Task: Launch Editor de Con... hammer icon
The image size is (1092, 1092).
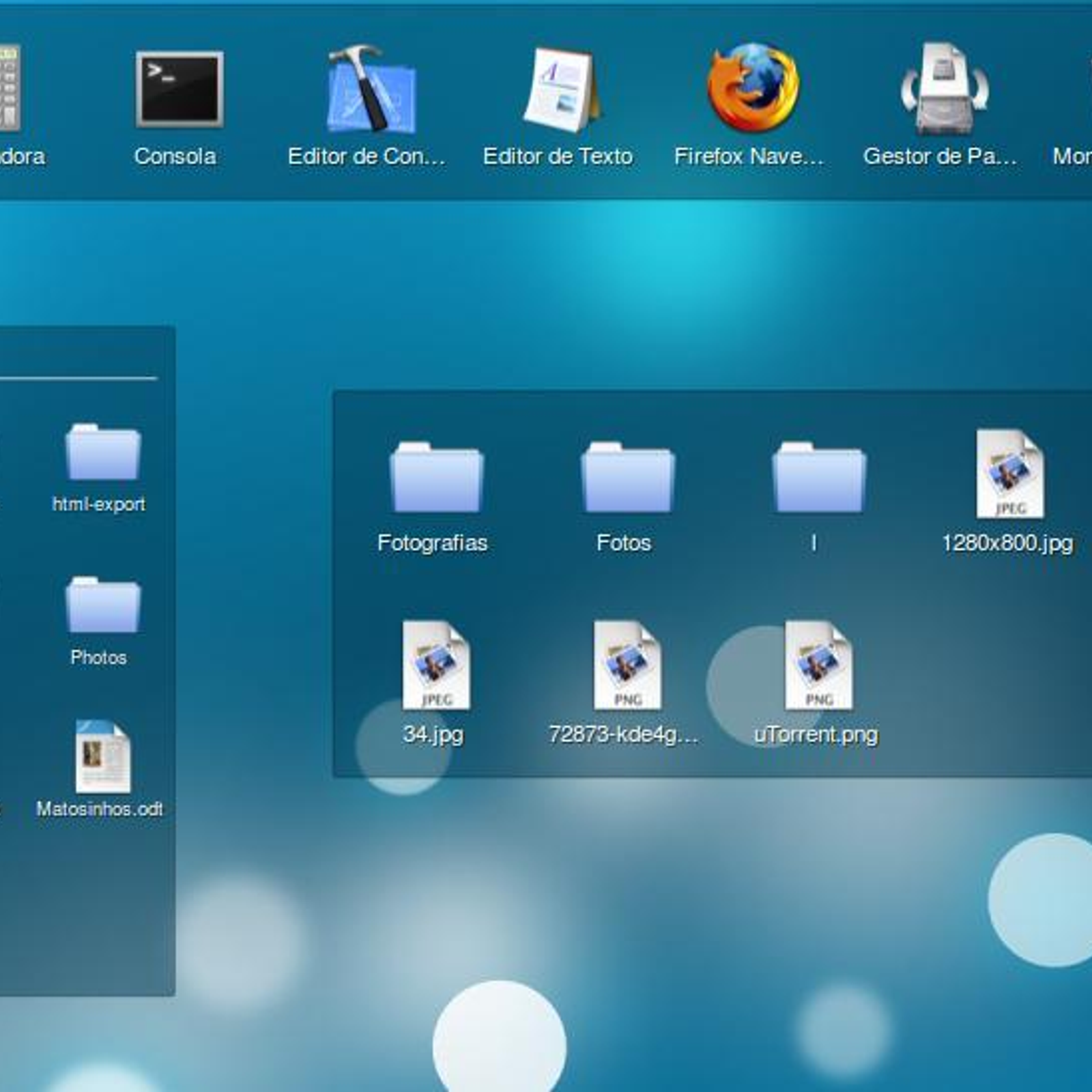Action: click(372, 89)
